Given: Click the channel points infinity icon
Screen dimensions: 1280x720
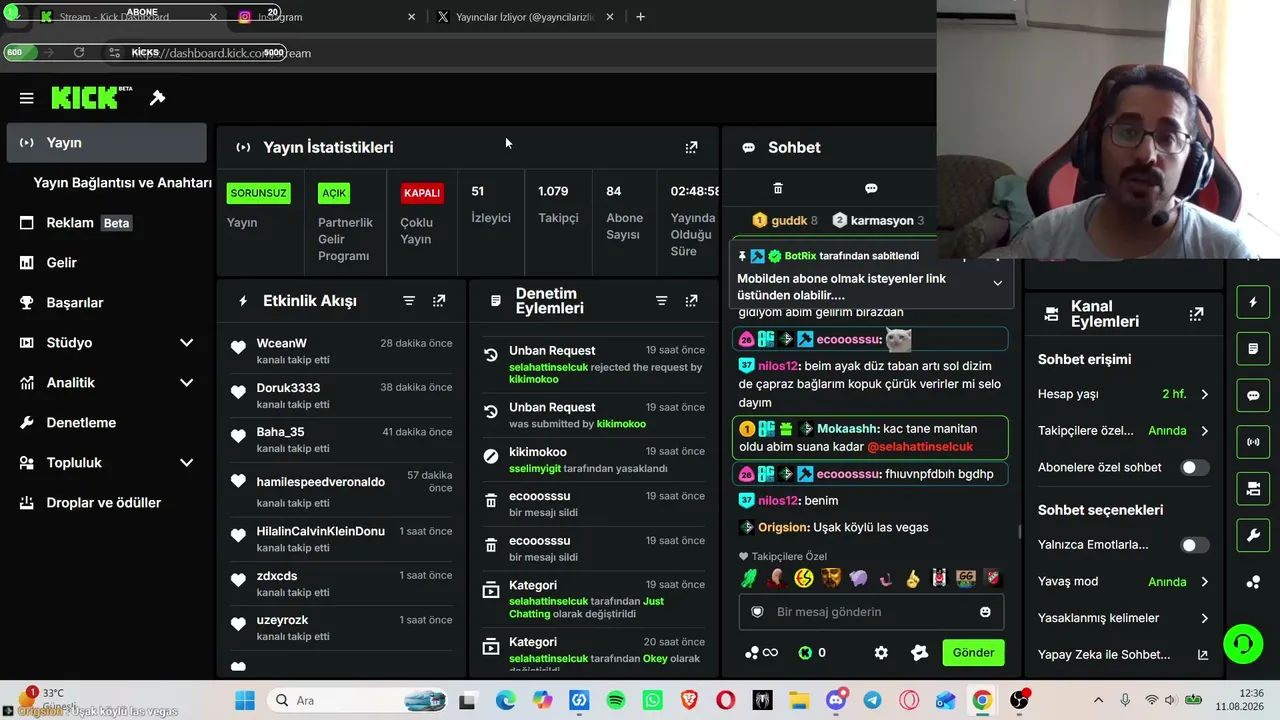Looking at the screenshot, I should point(762,652).
